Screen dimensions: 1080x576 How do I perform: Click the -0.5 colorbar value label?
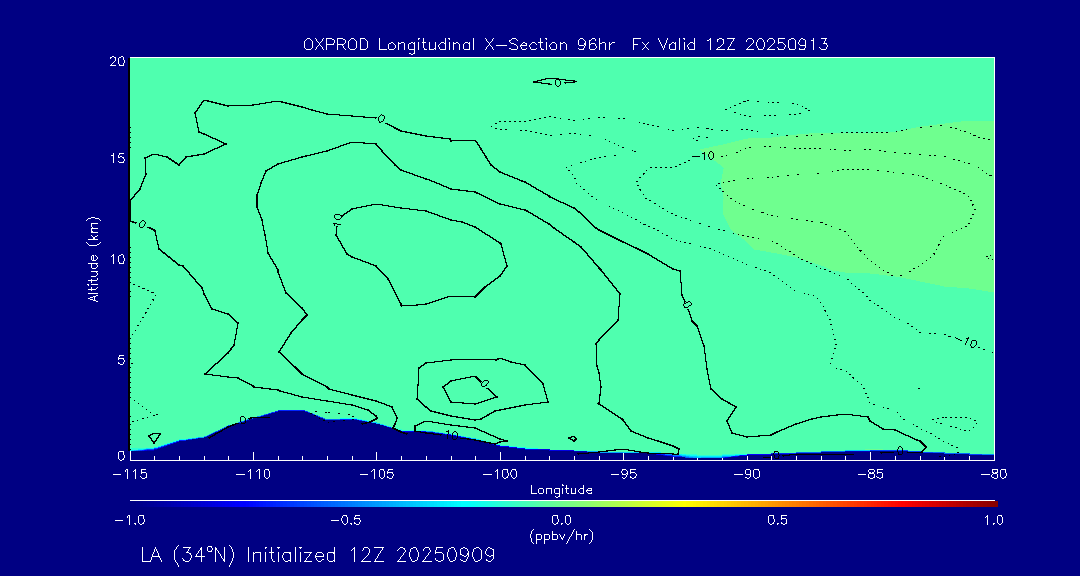tap(343, 520)
